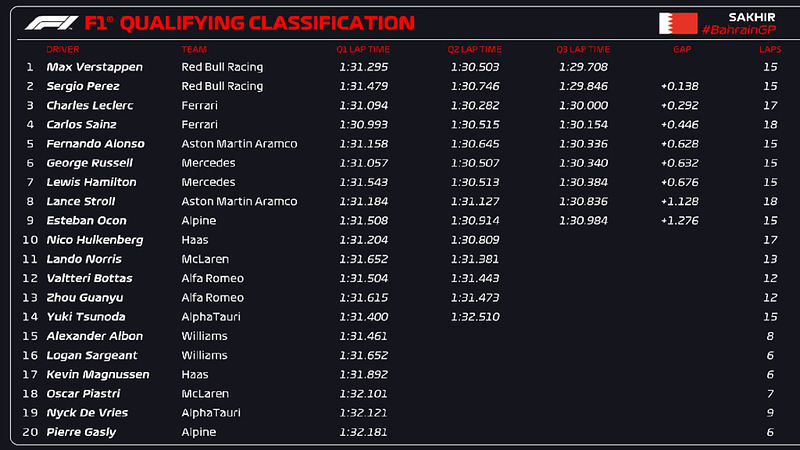Select the Q2 LAP TIME header

coord(474,49)
